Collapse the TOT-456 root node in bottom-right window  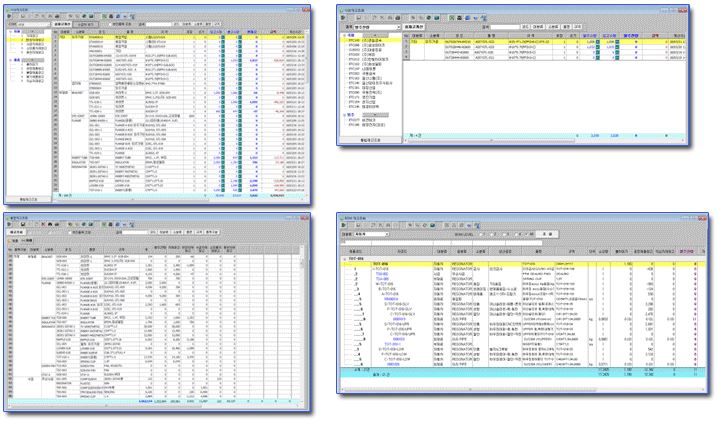click(343, 258)
